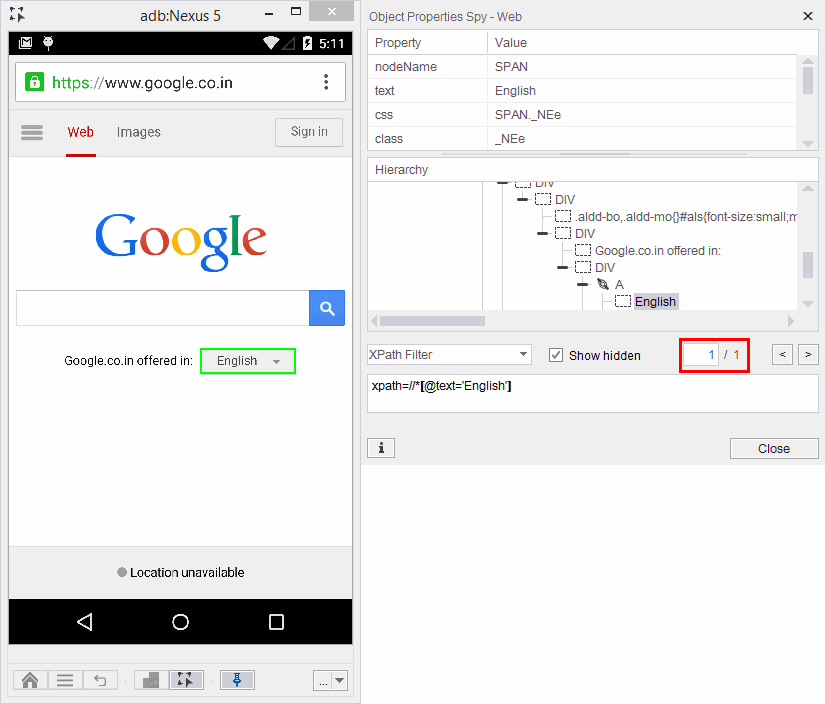Select the English node in Hierarchy
Viewport: 825px width, 704px height.
(655, 301)
